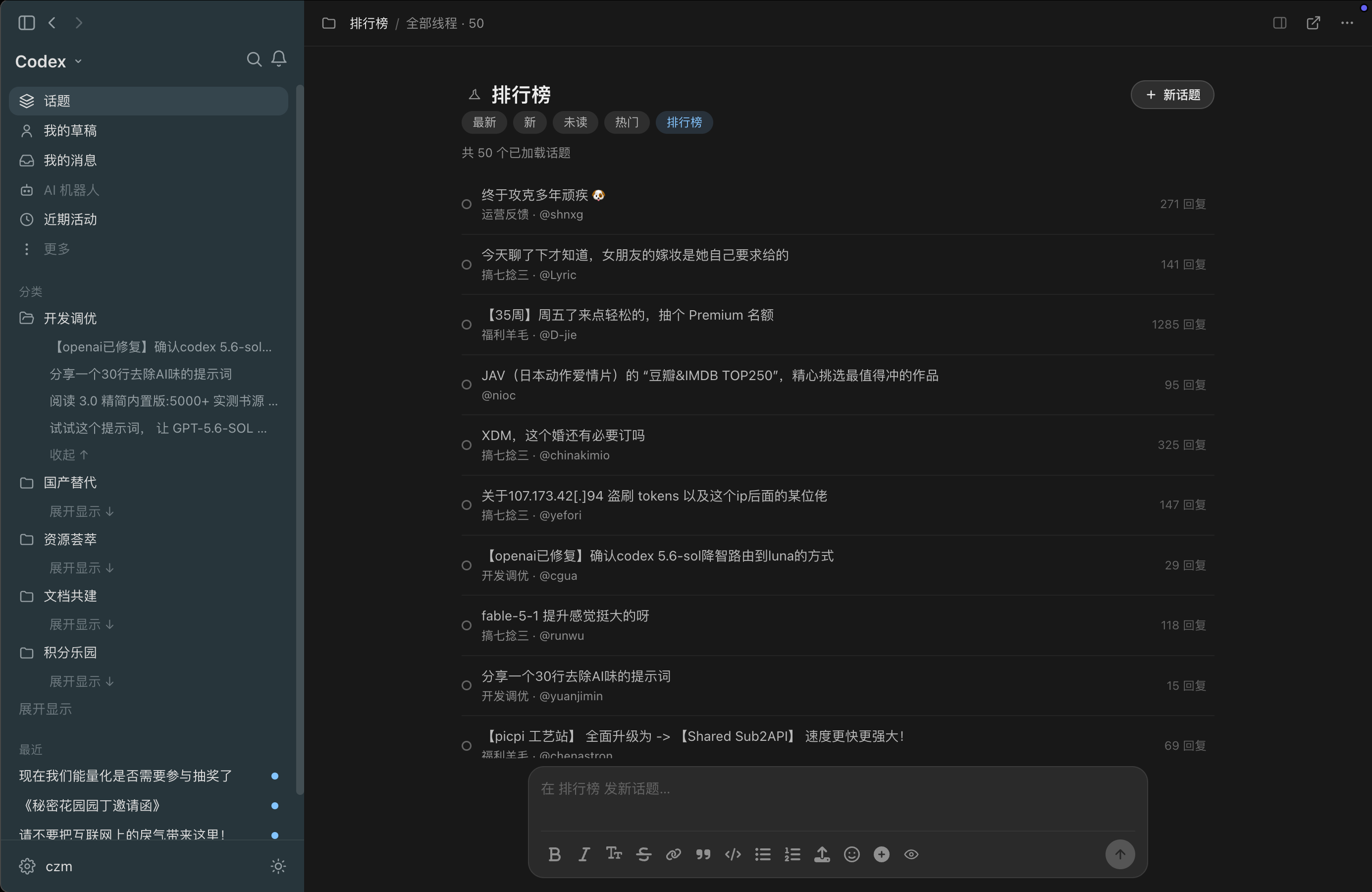Toggle preview eye icon in composer
This screenshot has width=1372, height=892.
(911, 854)
